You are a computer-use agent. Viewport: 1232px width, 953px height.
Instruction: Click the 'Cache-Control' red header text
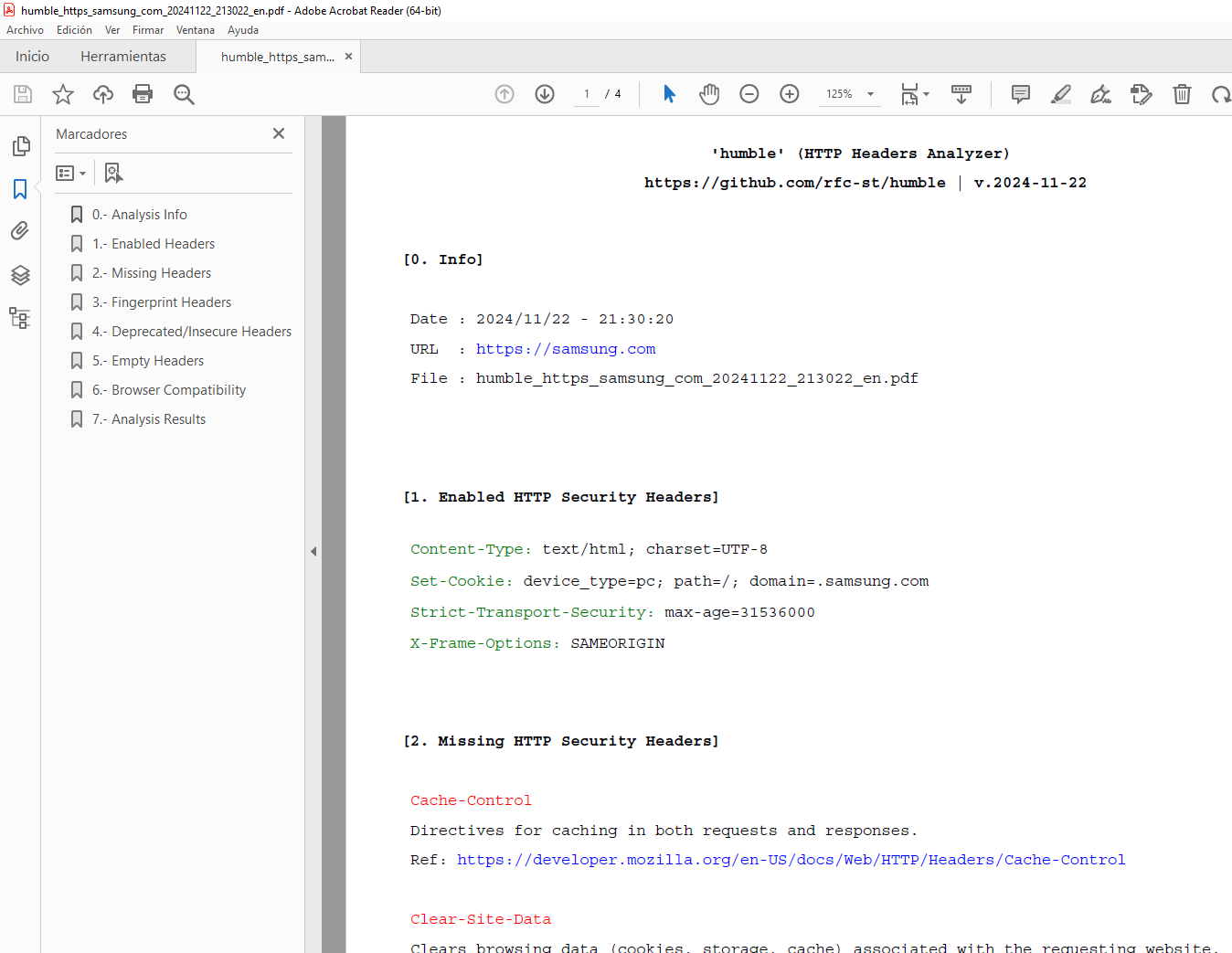coord(471,800)
